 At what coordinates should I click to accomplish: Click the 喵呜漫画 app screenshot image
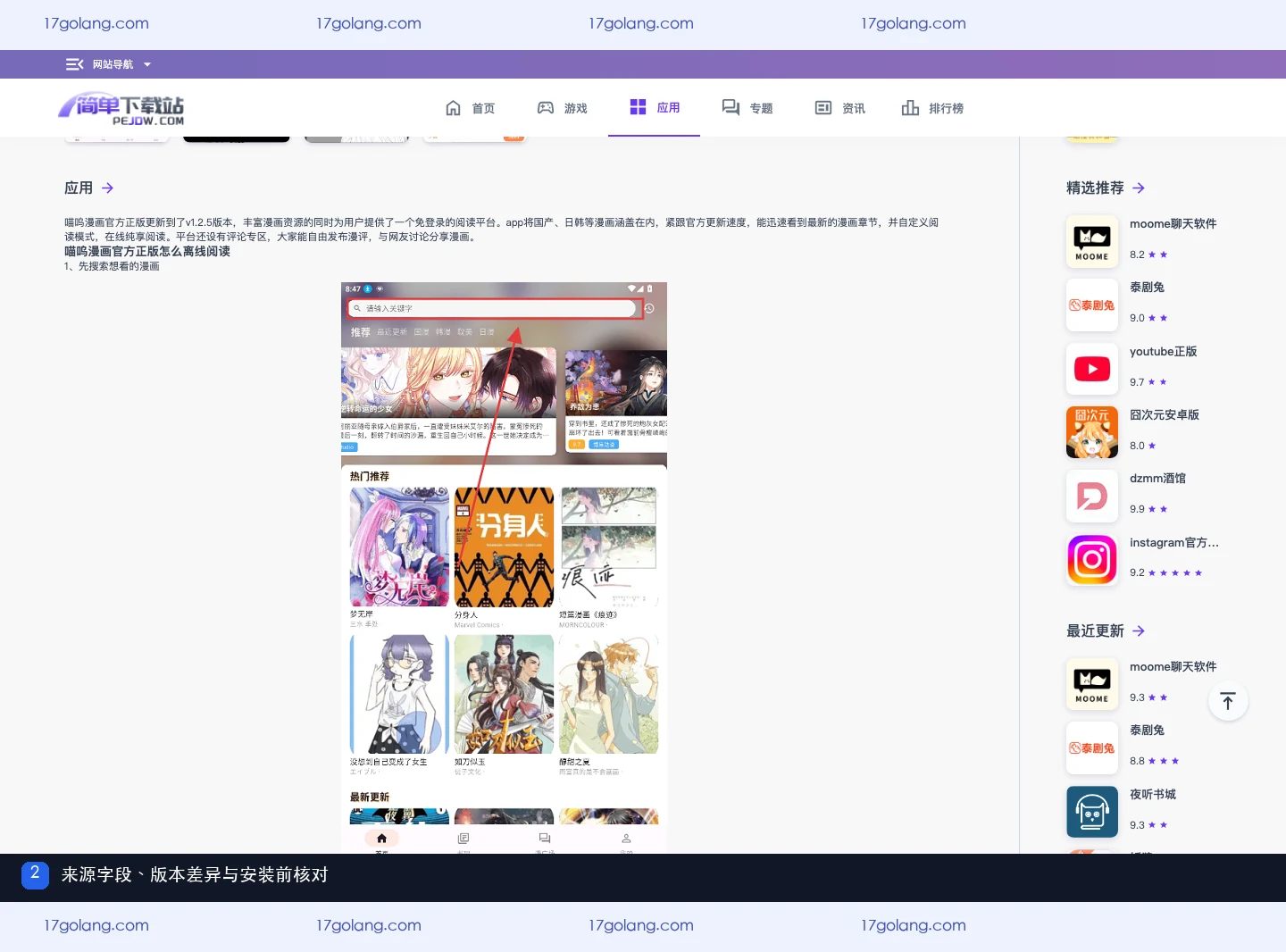coord(504,568)
